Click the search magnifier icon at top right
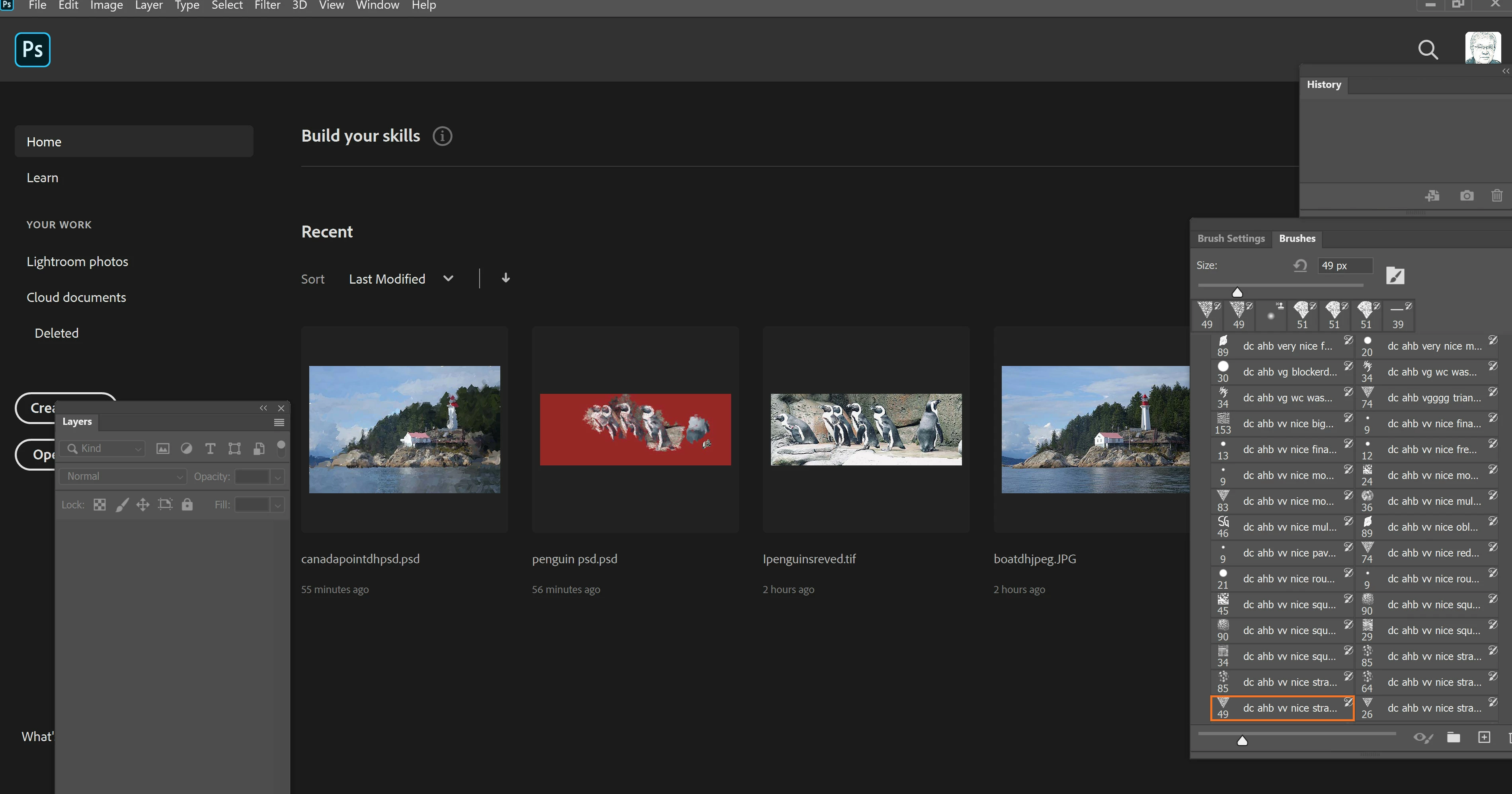 point(1428,50)
